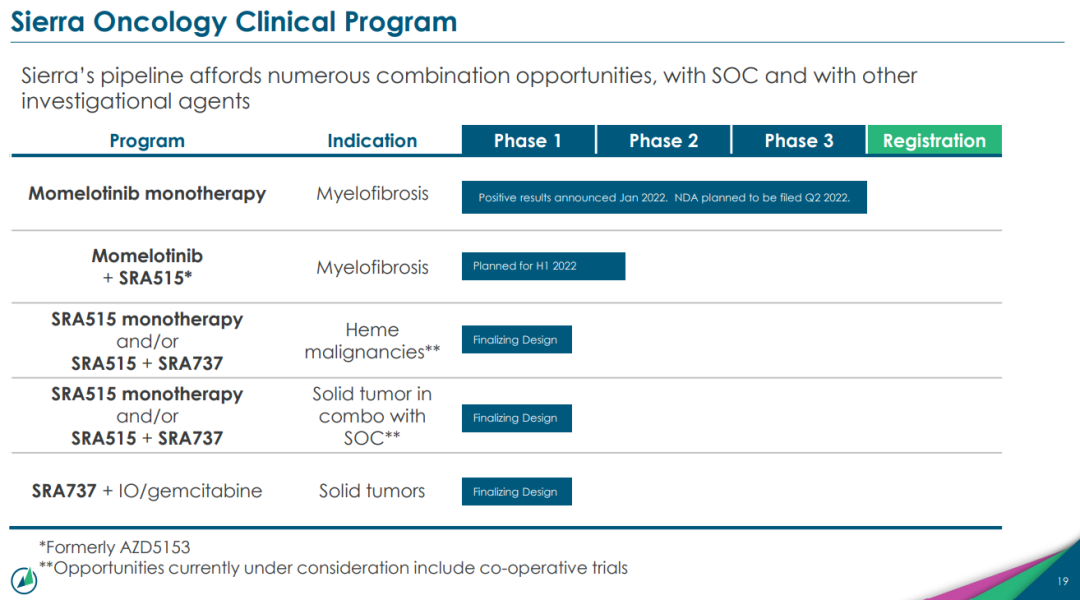The height and width of the screenshot is (600, 1080).
Task: Click the Sierra Oncology logo icon
Action: [x=24, y=579]
